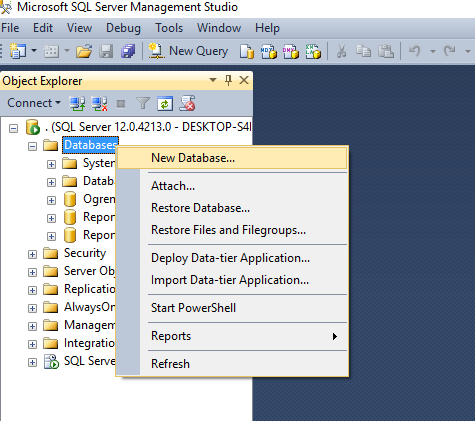Choose New Database... from context menu

coord(232,158)
